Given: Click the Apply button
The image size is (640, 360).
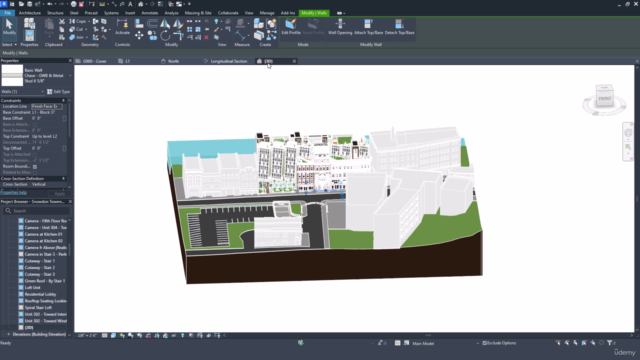Looking at the screenshot, I should coord(60,193).
